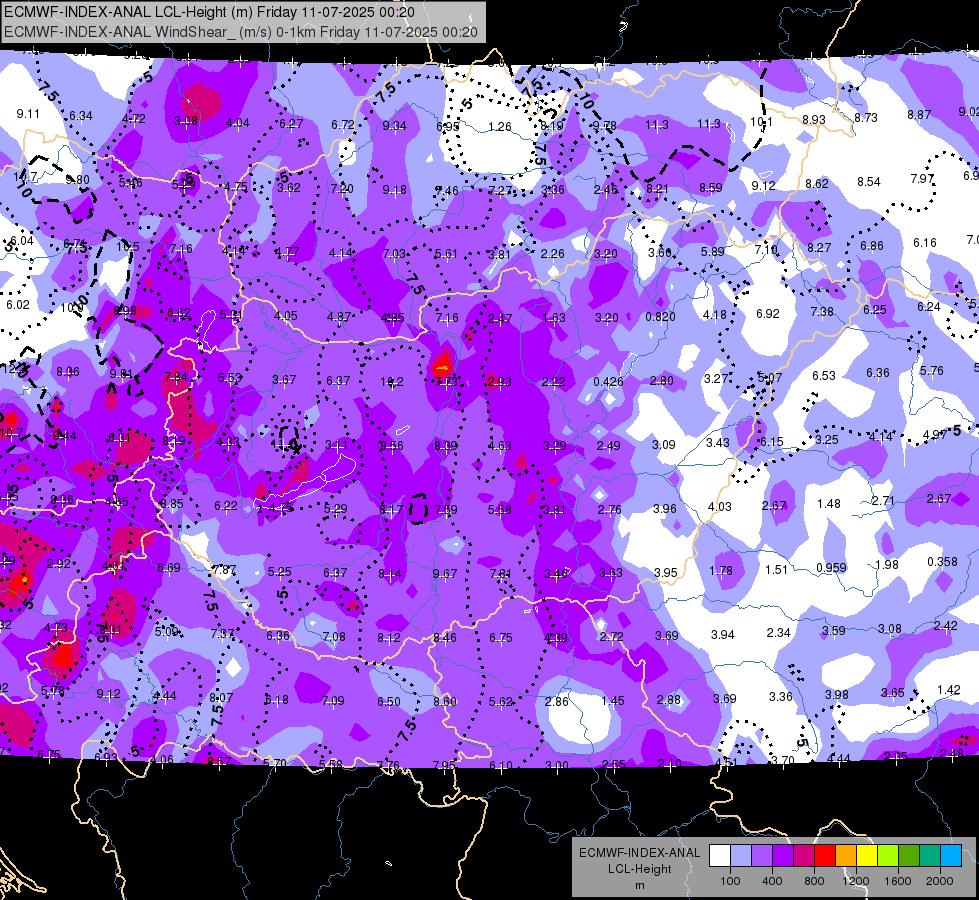Click the wind shear value 1.51

[x=777, y=570]
